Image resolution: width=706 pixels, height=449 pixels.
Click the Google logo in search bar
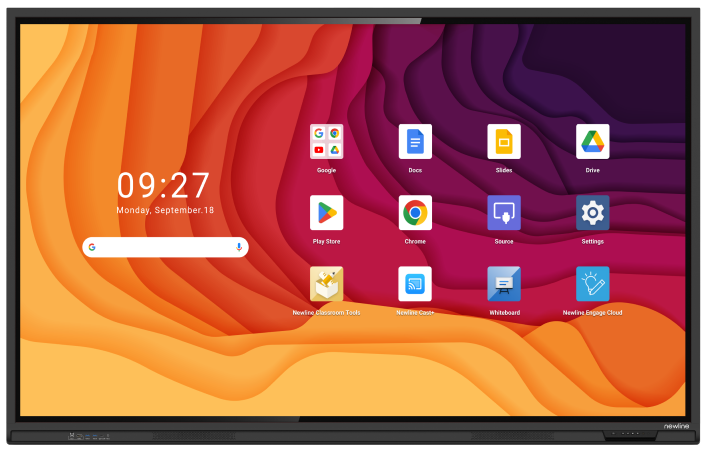tap(92, 247)
